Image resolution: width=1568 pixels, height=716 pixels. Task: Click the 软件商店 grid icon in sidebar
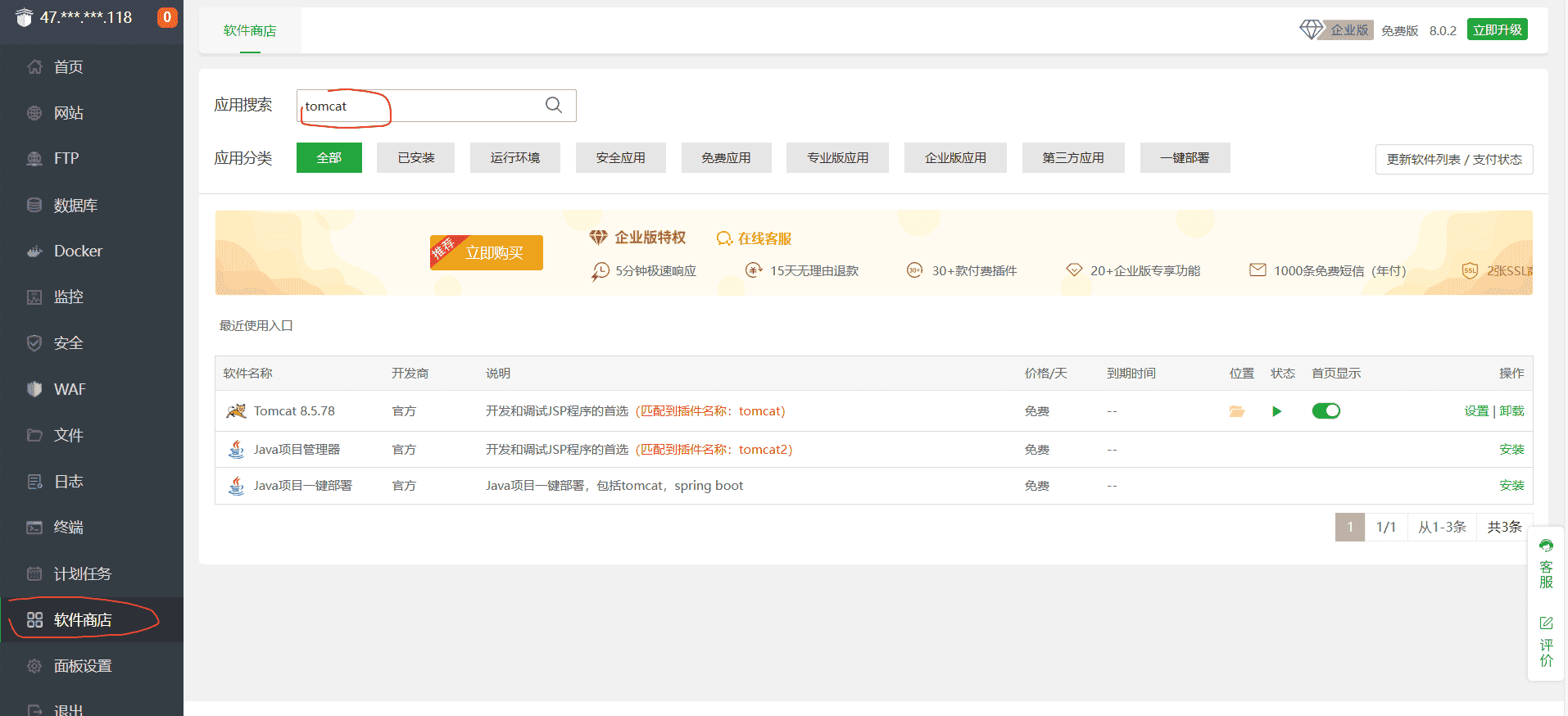[x=34, y=620]
